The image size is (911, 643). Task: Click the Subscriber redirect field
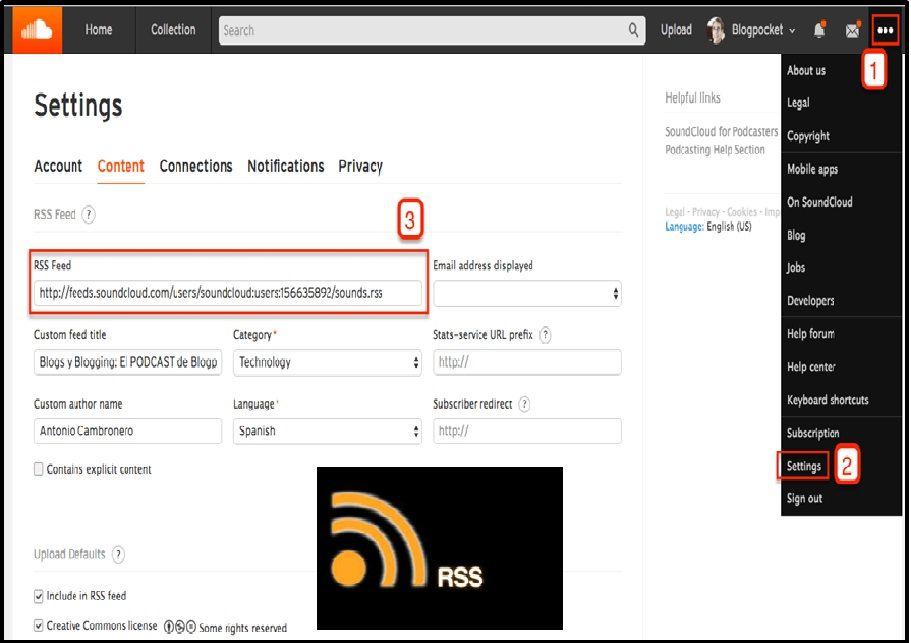pyautogui.click(x=527, y=431)
